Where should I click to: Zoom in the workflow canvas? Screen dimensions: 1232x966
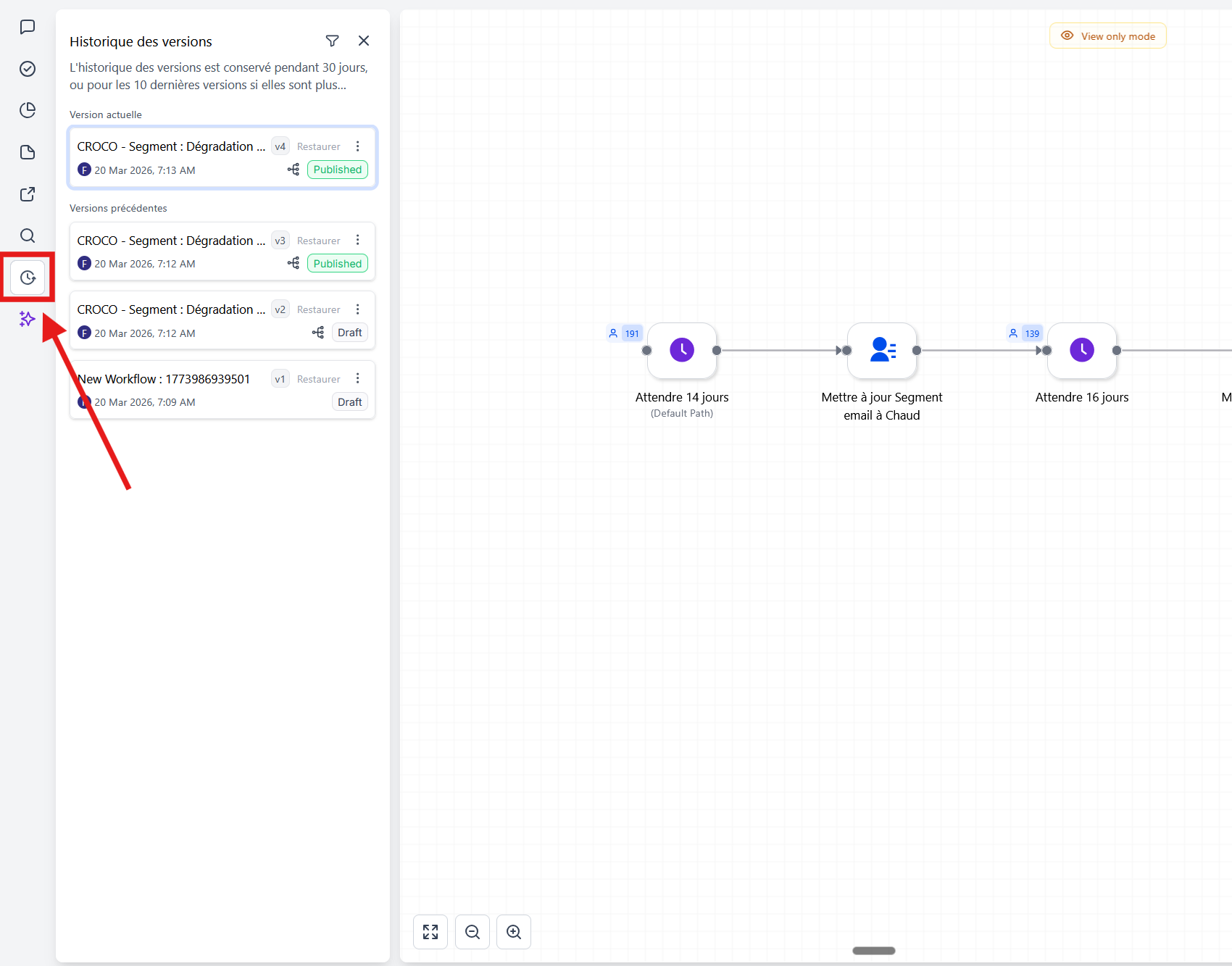[x=514, y=932]
